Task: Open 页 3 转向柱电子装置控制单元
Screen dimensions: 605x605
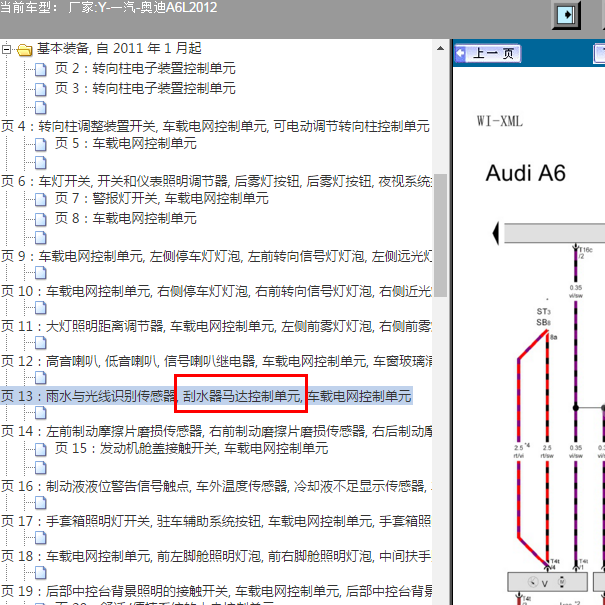Action: 145,88
